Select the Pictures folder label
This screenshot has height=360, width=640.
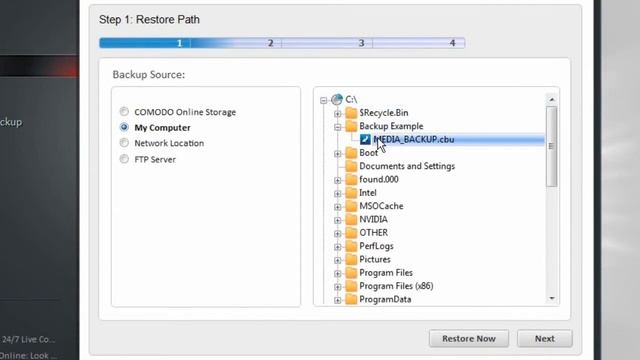[375, 260]
